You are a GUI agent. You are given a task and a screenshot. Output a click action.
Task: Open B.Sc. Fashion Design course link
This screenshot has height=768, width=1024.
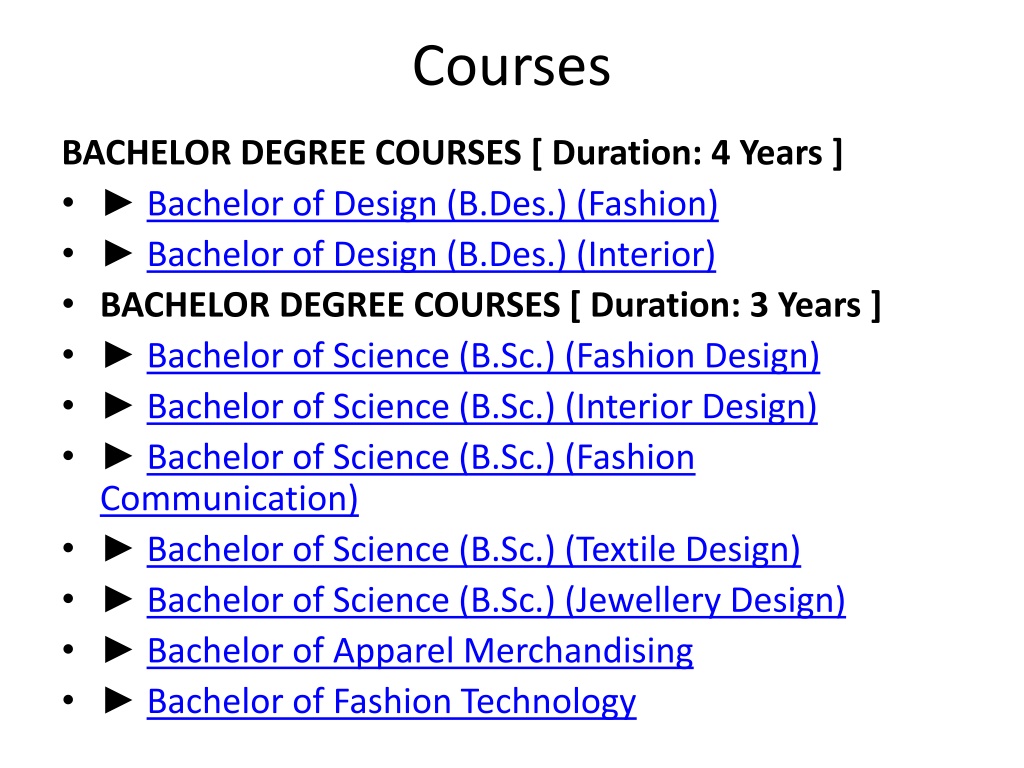pos(483,357)
